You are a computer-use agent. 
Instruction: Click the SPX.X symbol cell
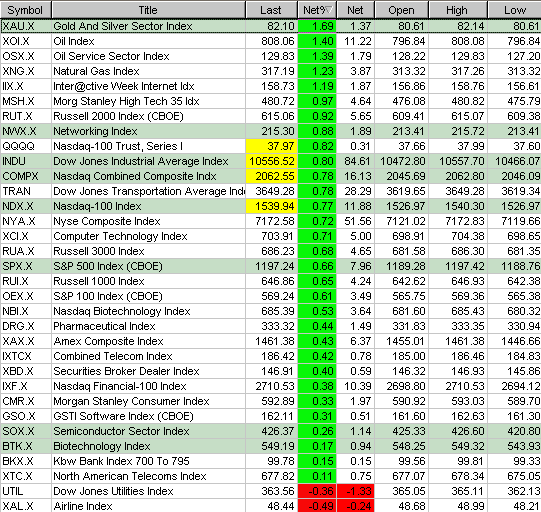coord(26,266)
